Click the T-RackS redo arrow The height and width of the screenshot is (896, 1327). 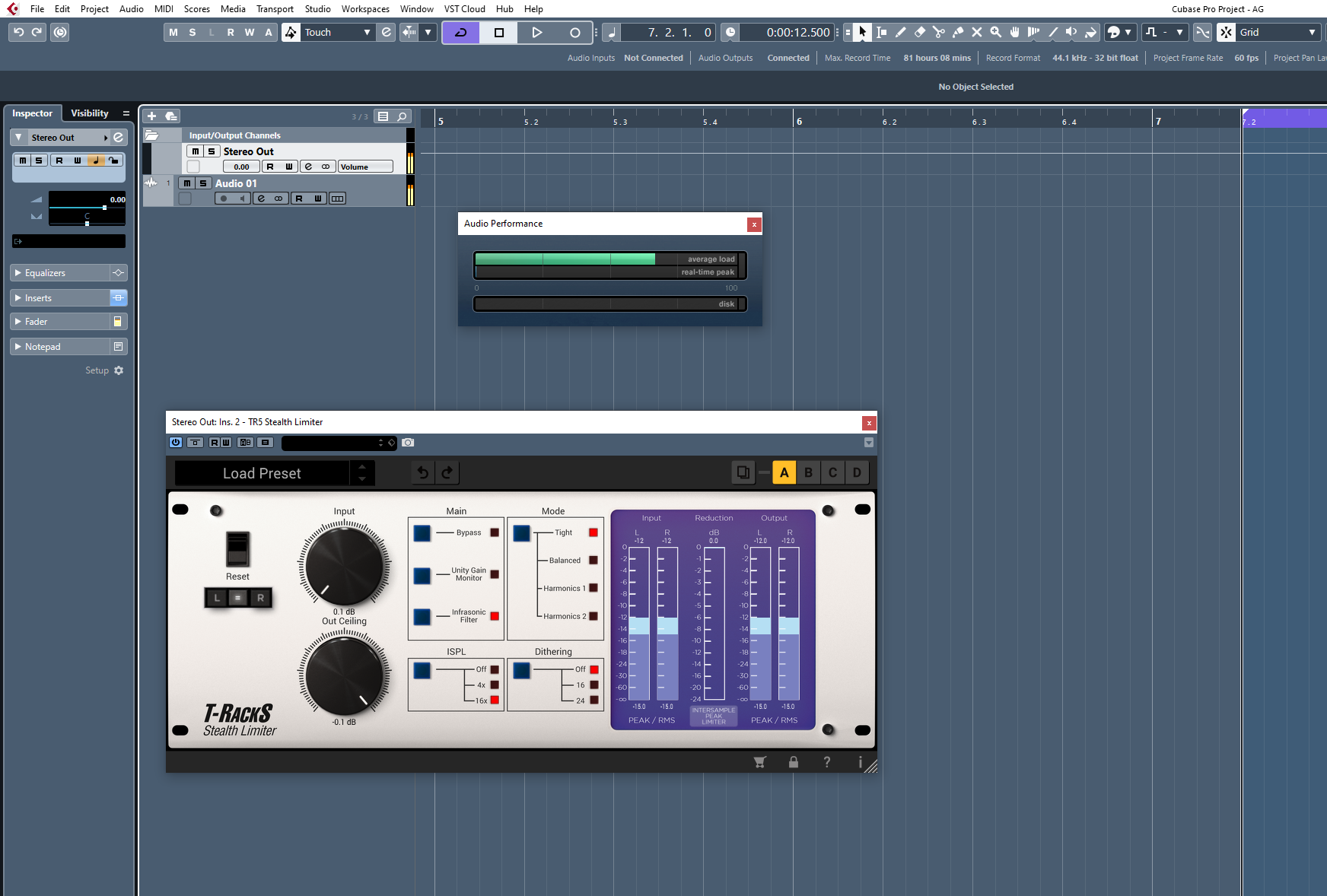tap(447, 472)
